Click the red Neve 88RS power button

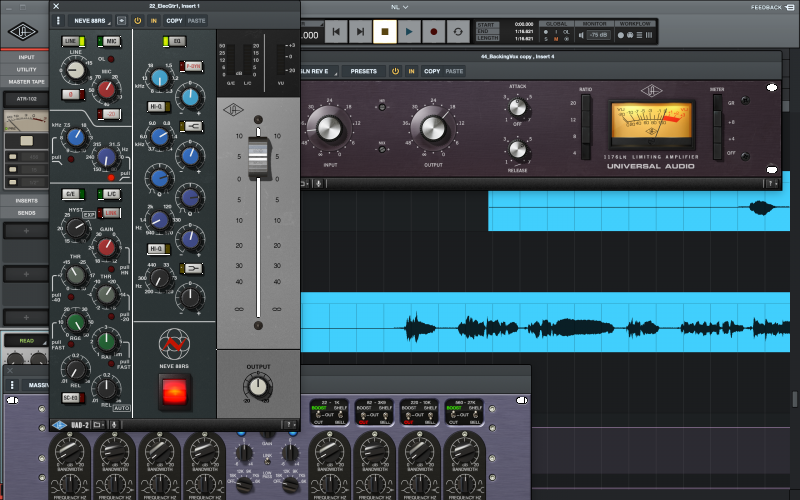[174, 392]
